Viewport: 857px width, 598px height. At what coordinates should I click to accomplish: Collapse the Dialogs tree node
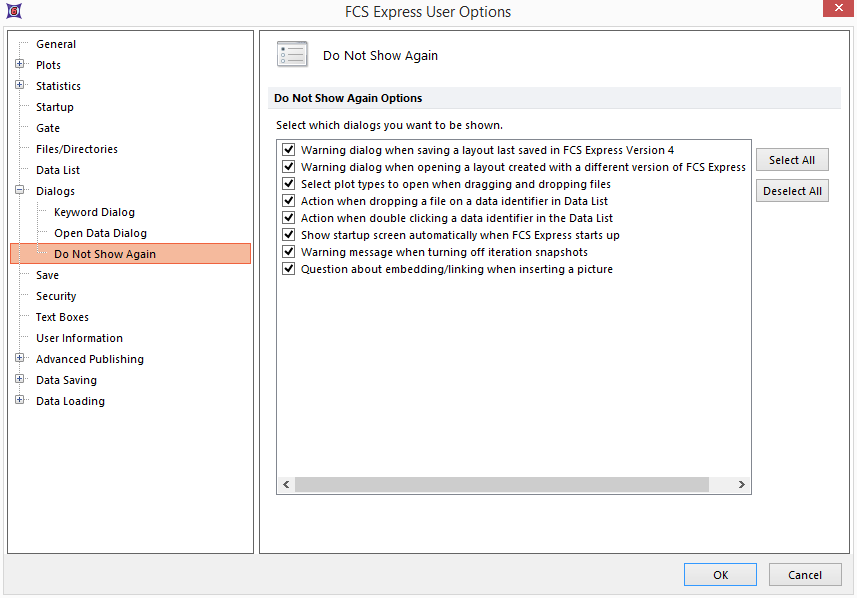point(20,191)
